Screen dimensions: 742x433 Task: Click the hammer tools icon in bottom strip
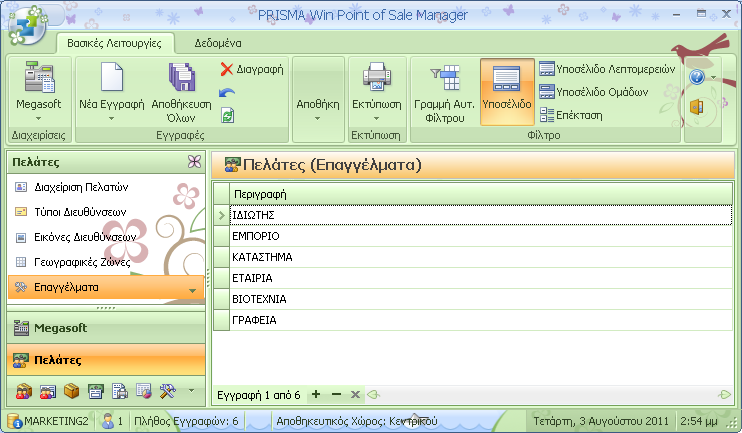point(168,391)
